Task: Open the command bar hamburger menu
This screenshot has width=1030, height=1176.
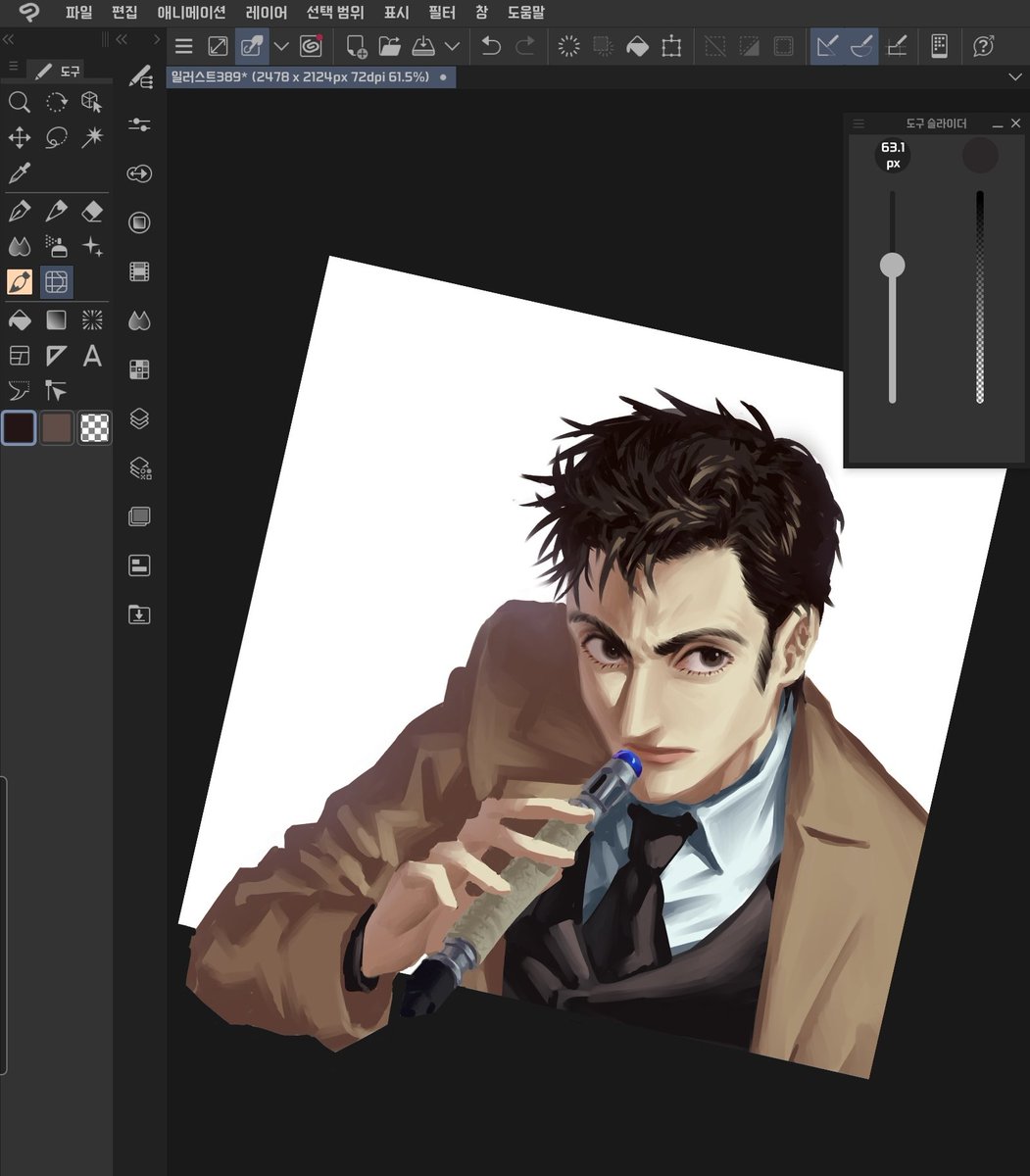Action: [183, 46]
